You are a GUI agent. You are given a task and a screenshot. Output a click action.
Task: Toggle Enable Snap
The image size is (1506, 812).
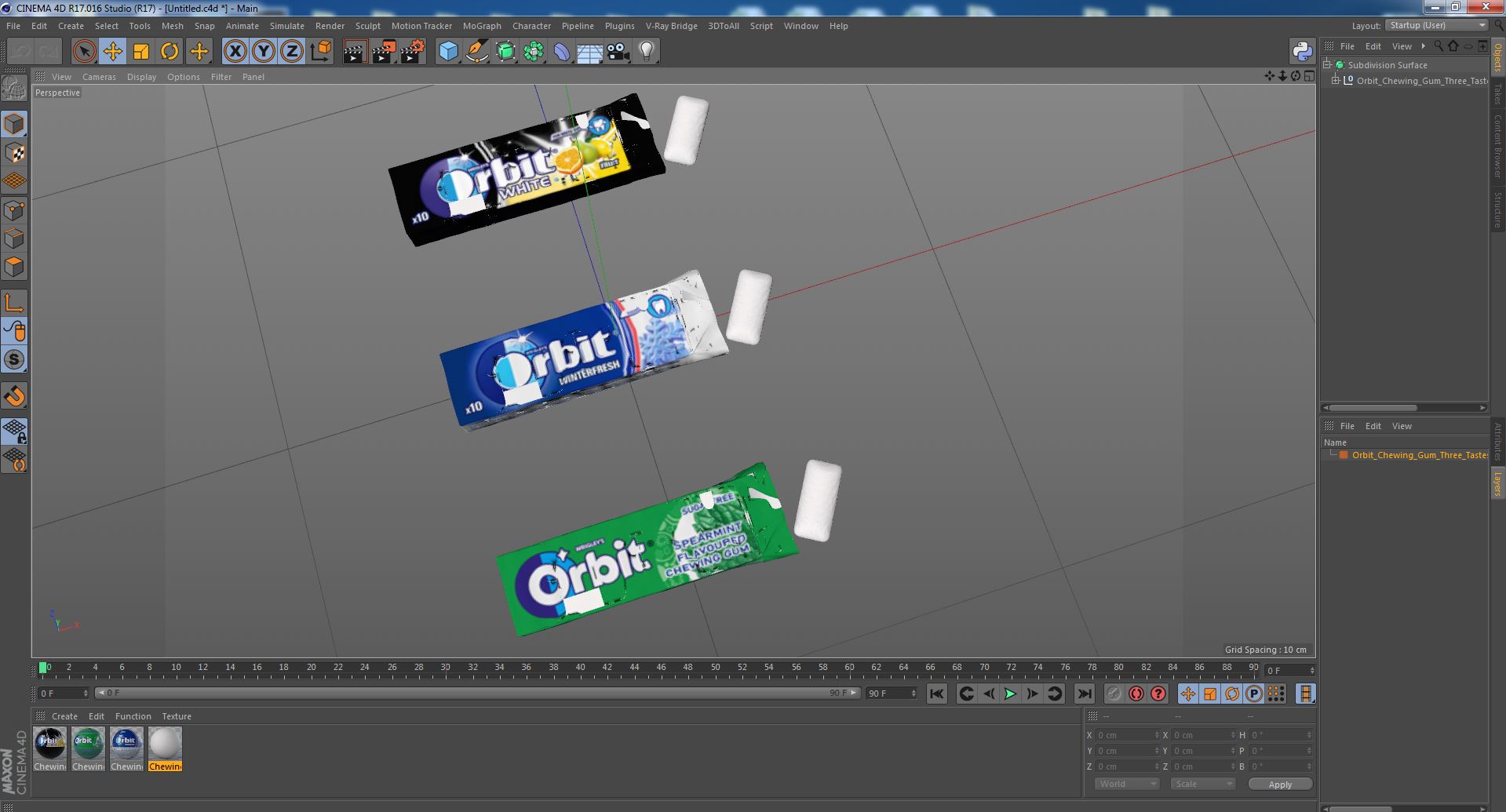click(x=14, y=396)
